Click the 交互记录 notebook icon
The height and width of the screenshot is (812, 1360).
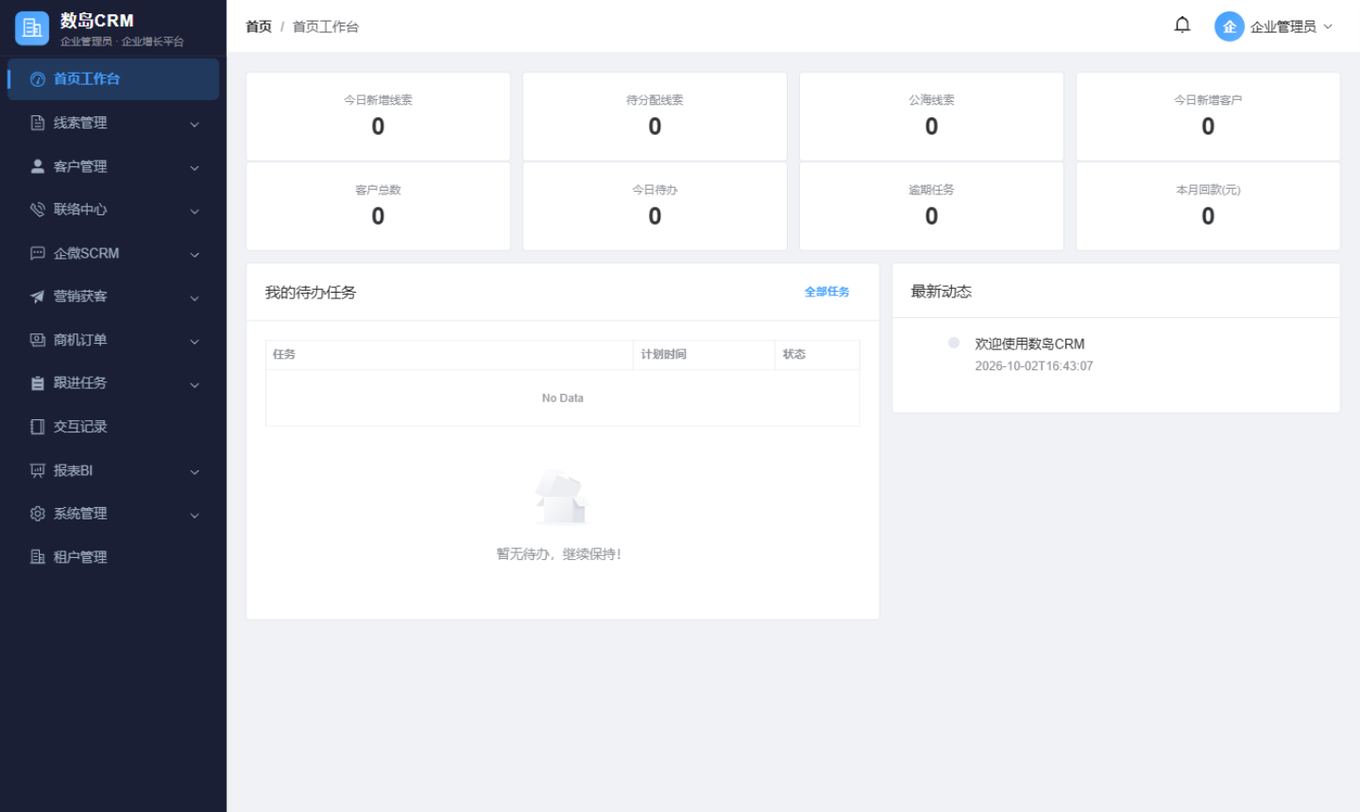(x=38, y=427)
